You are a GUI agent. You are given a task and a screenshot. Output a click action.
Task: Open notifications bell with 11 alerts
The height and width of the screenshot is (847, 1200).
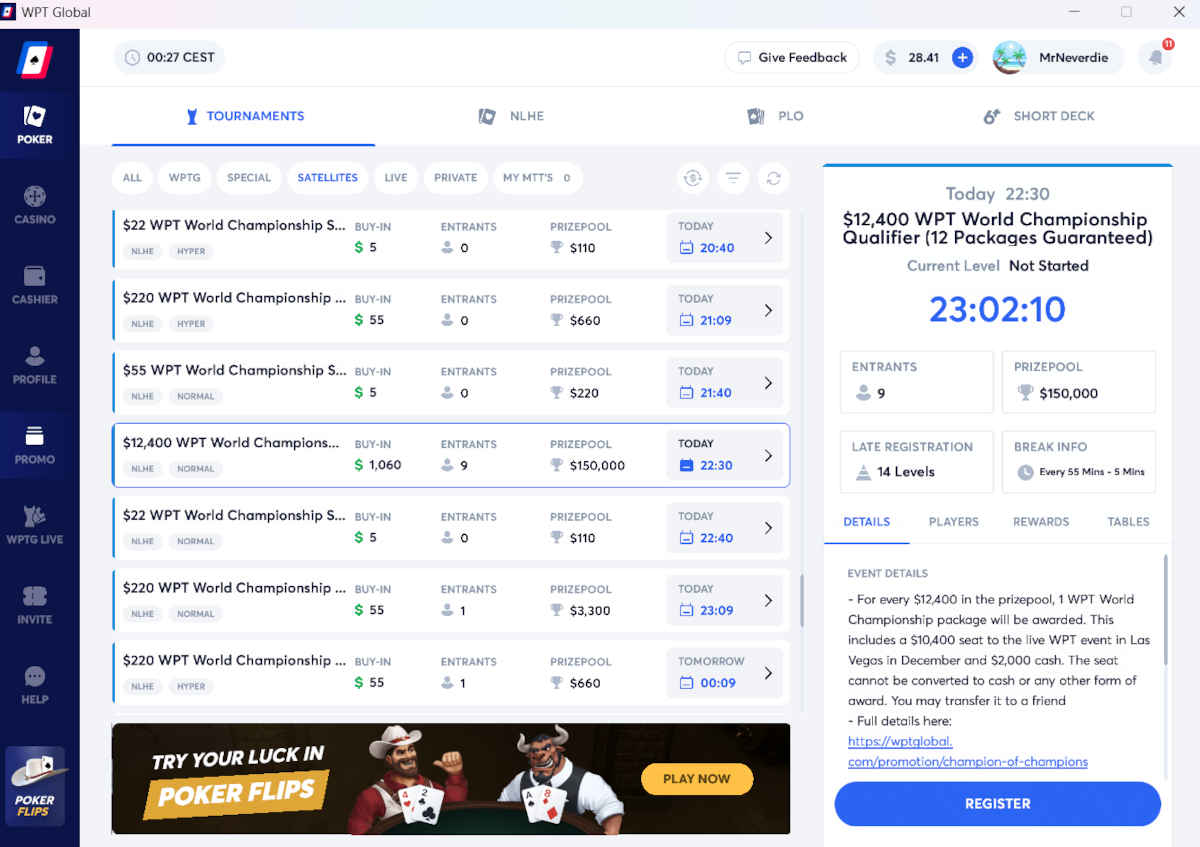coord(1157,57)
